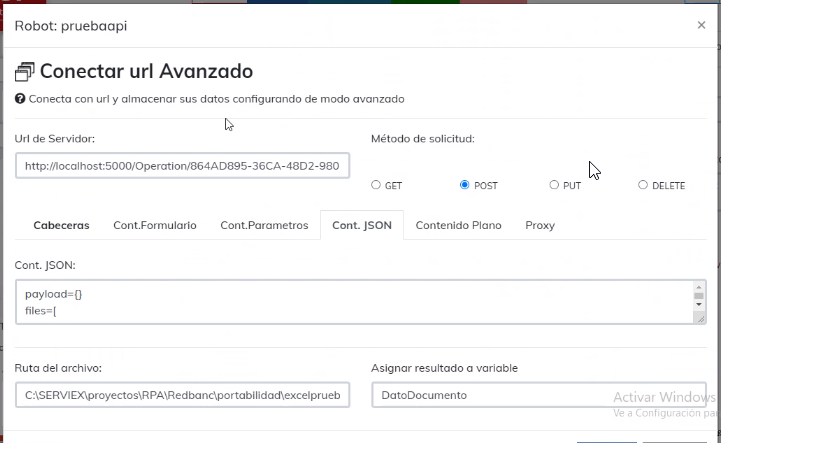
Task: Switch to the Contenido Plano tab
Action: 458,225
